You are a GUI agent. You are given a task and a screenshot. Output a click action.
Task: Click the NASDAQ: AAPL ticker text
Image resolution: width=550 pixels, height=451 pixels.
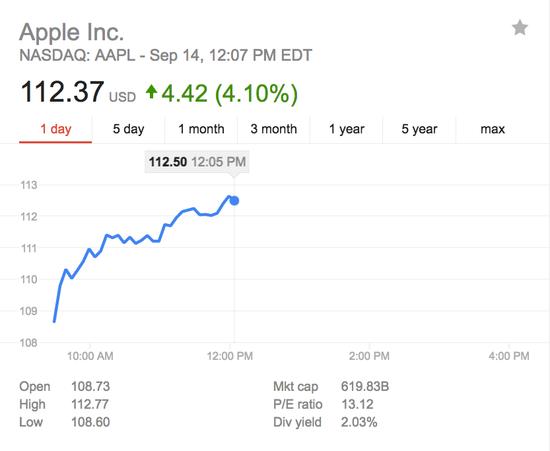77,55
